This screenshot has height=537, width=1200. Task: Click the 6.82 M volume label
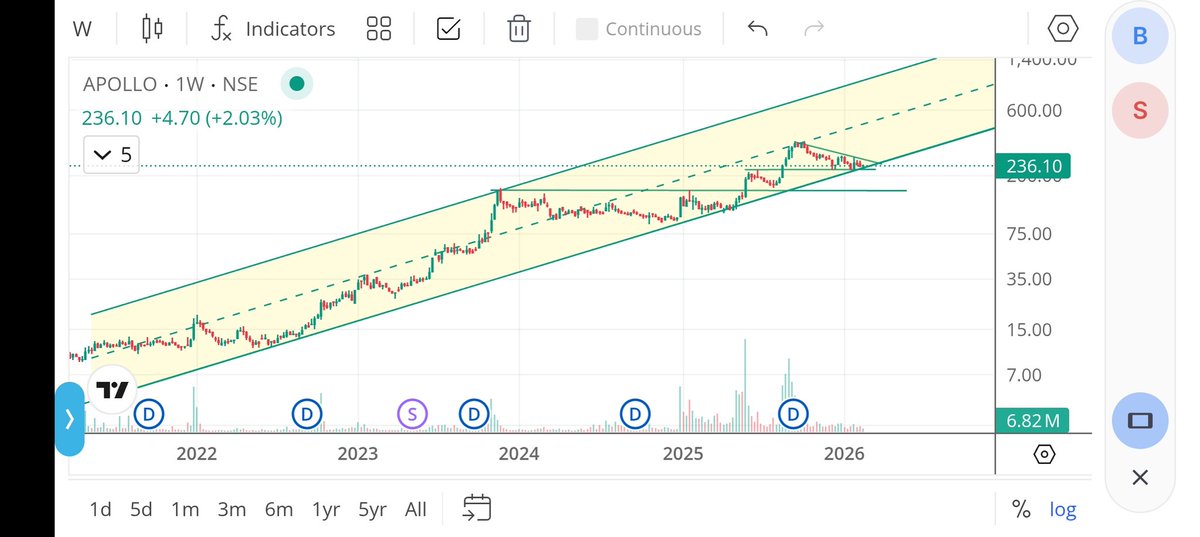(x=1034, y=422)
